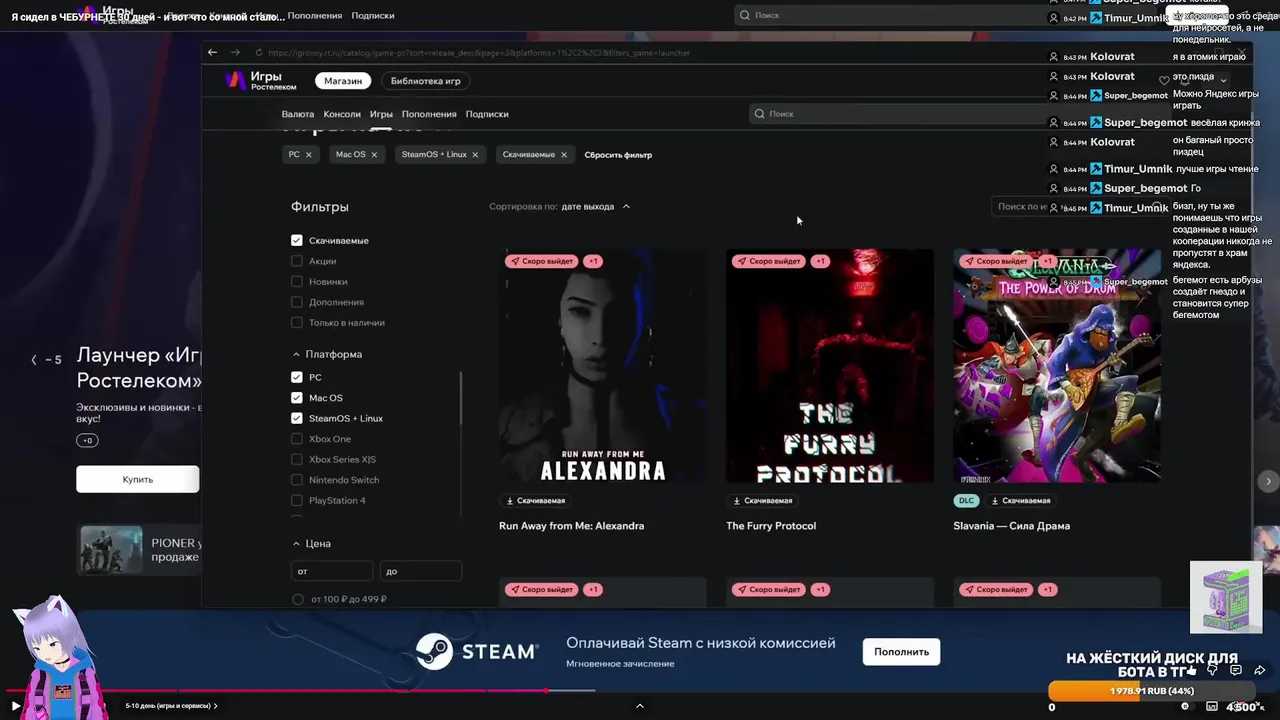
Task: Check the Nintendo Switch platform
Action: [x=297, y=480]
